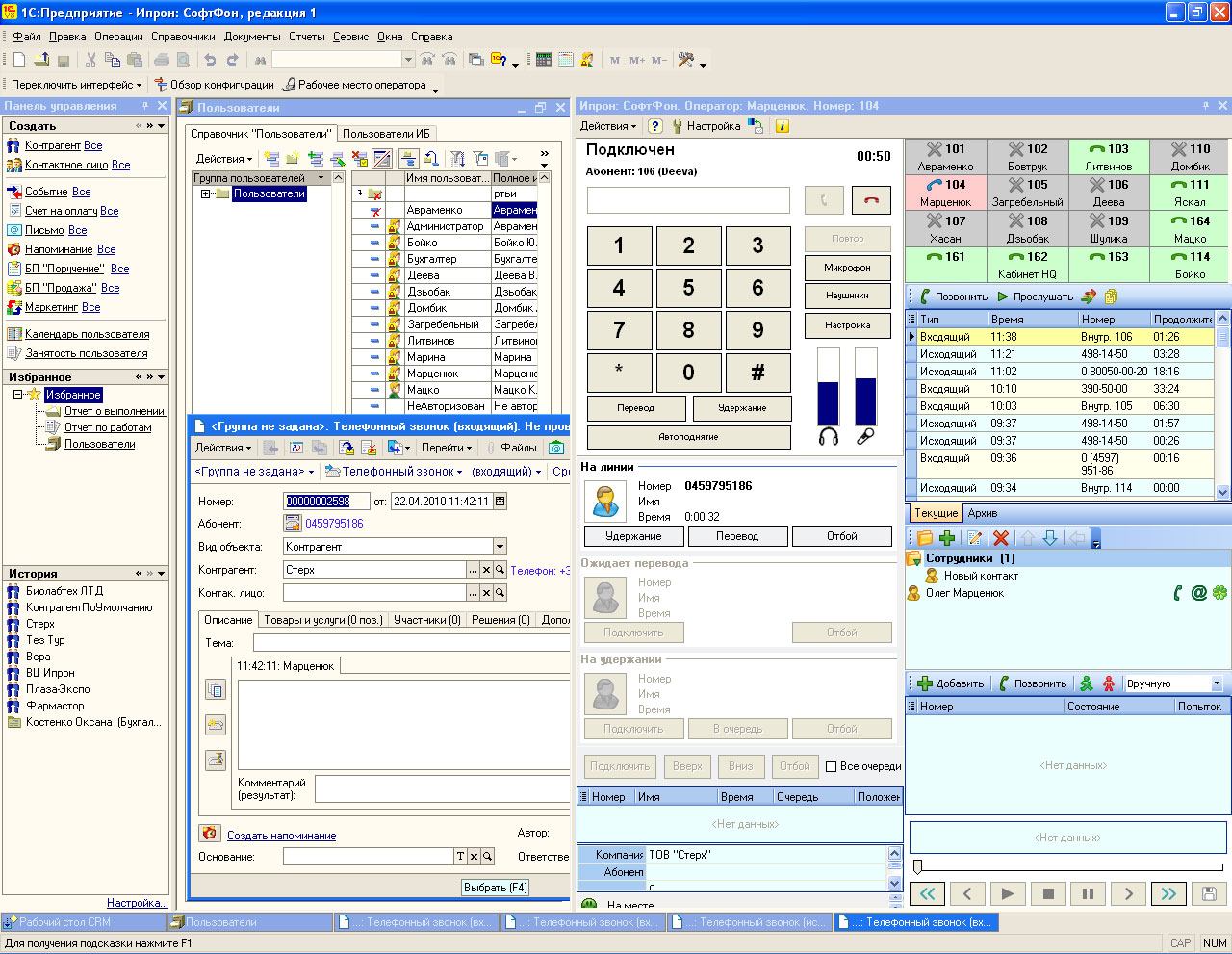
Task: Click the dialer number input field
Action: tap(688, 200)
